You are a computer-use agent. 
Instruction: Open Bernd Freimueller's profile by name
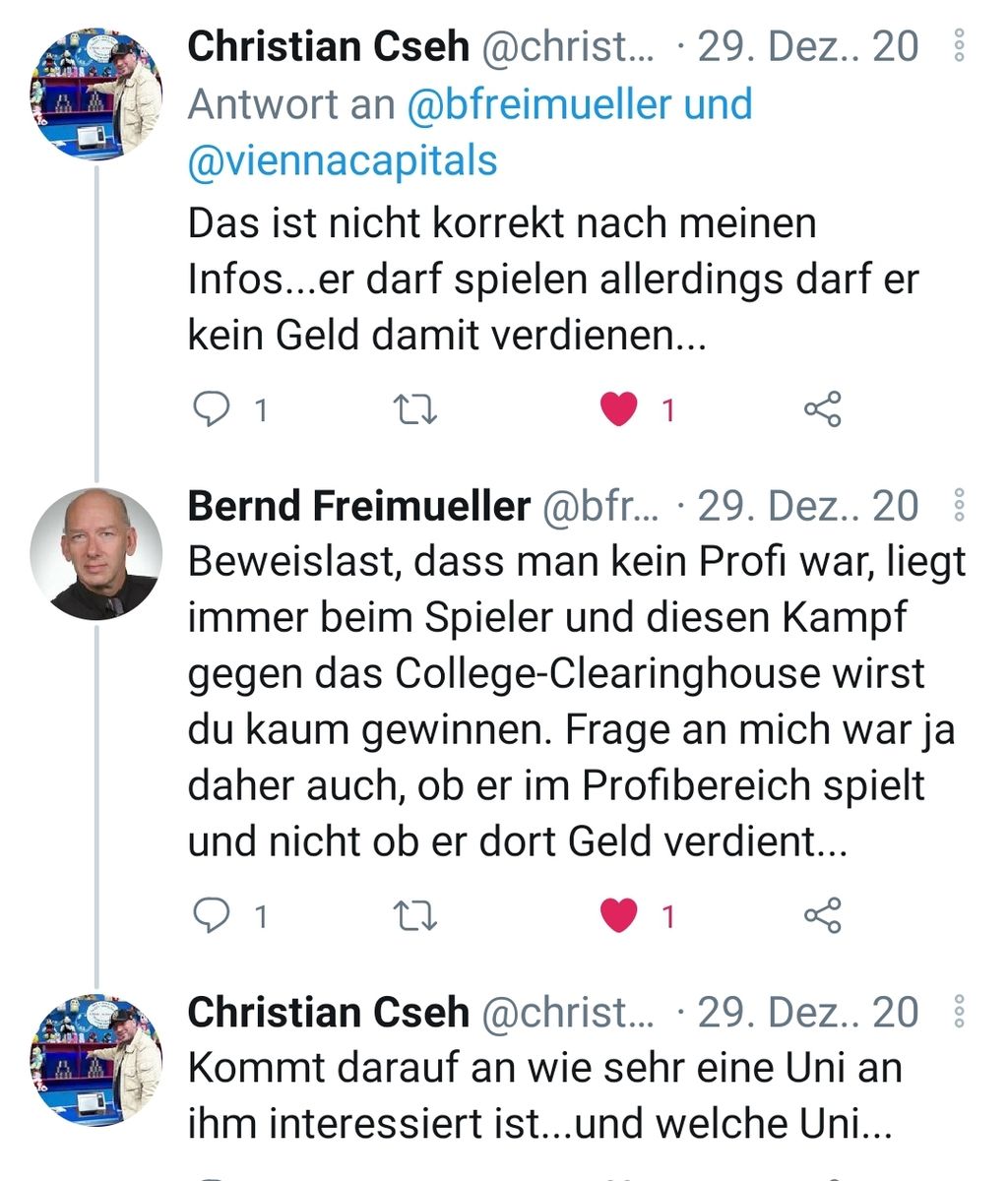(x=358, y=506)
